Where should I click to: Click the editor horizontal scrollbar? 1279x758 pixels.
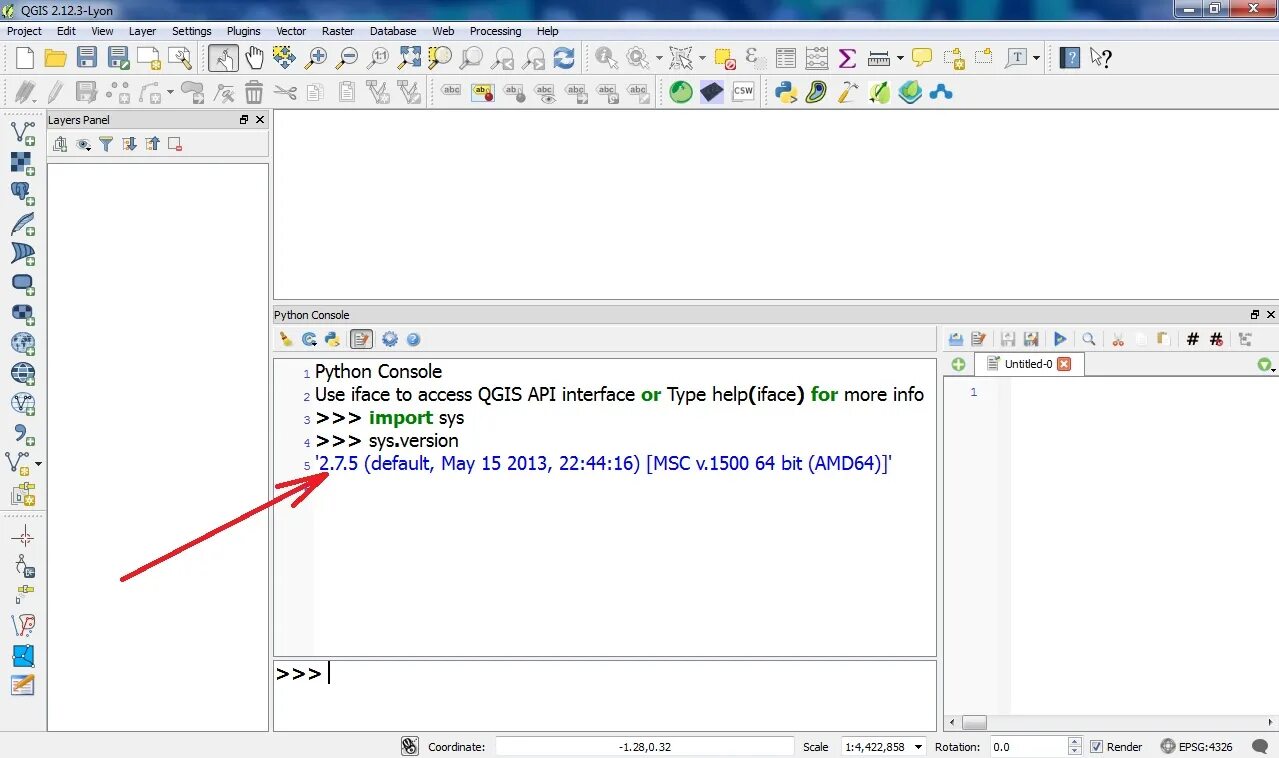pos(1110,722)
